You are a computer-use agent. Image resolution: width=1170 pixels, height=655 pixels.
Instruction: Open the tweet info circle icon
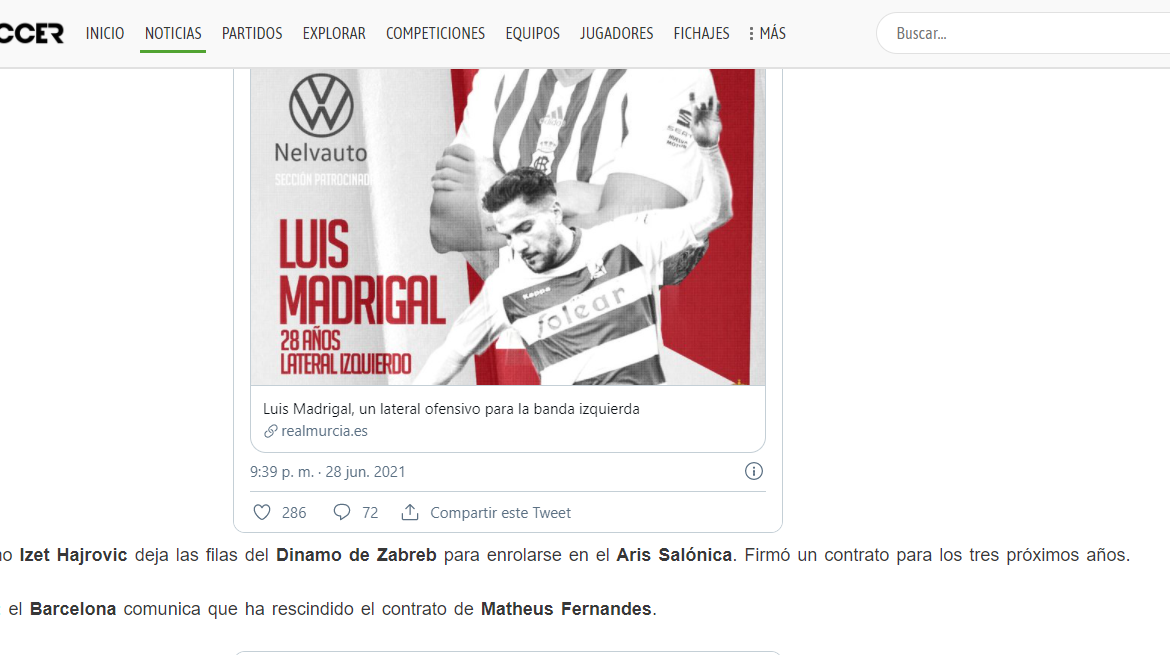pyautogui.click(x=754, y=471)
